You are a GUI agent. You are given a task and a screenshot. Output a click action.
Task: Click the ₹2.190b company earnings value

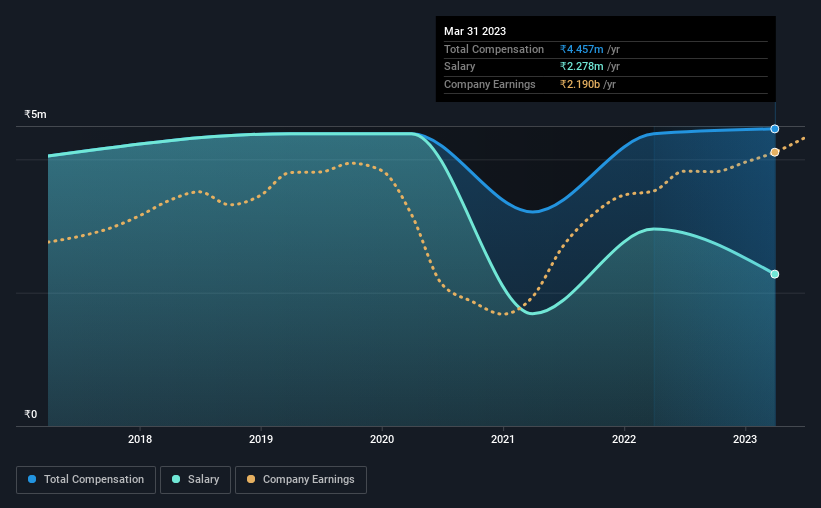(580, 84)
